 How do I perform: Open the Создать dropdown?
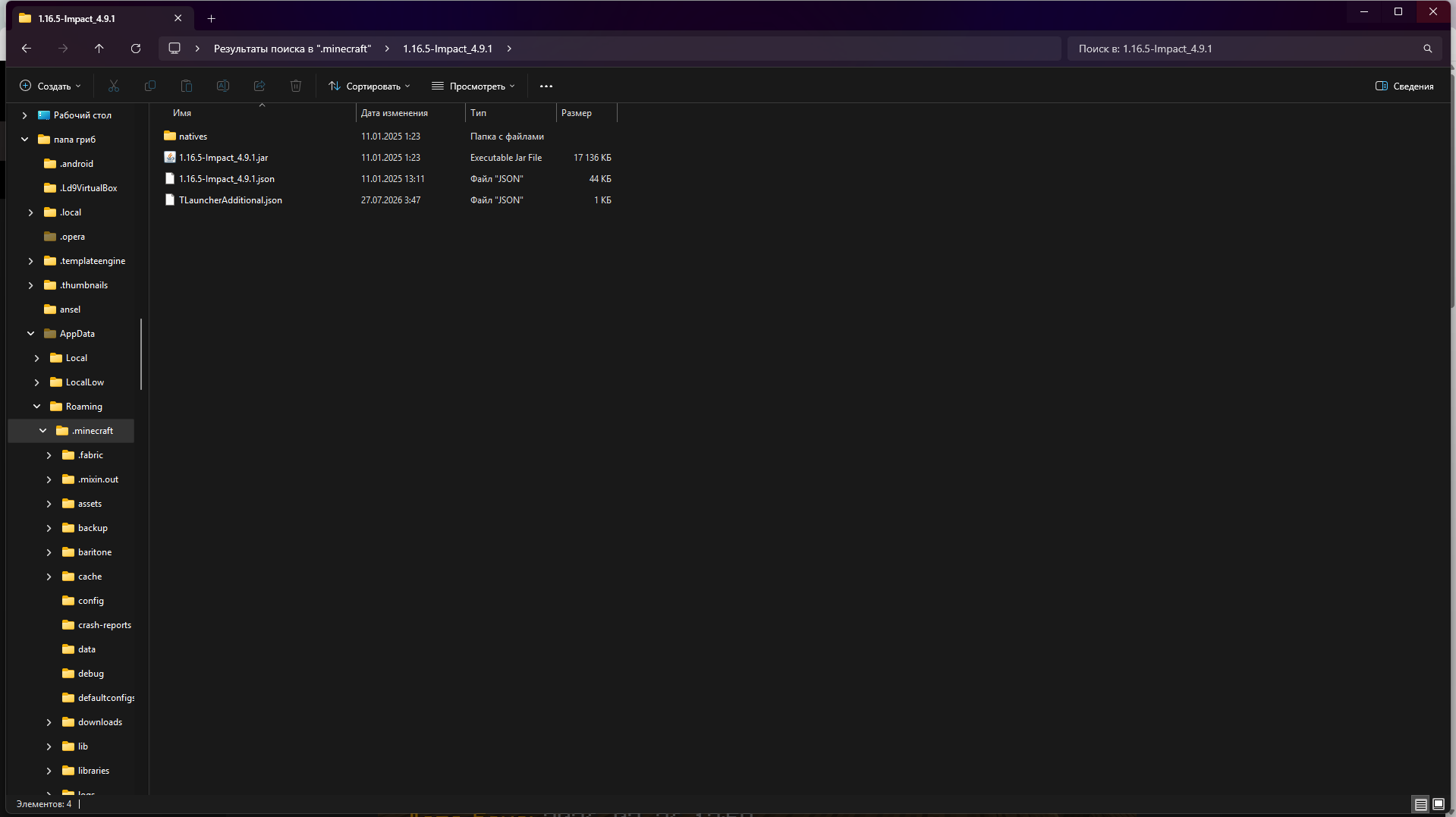(50, 86)
